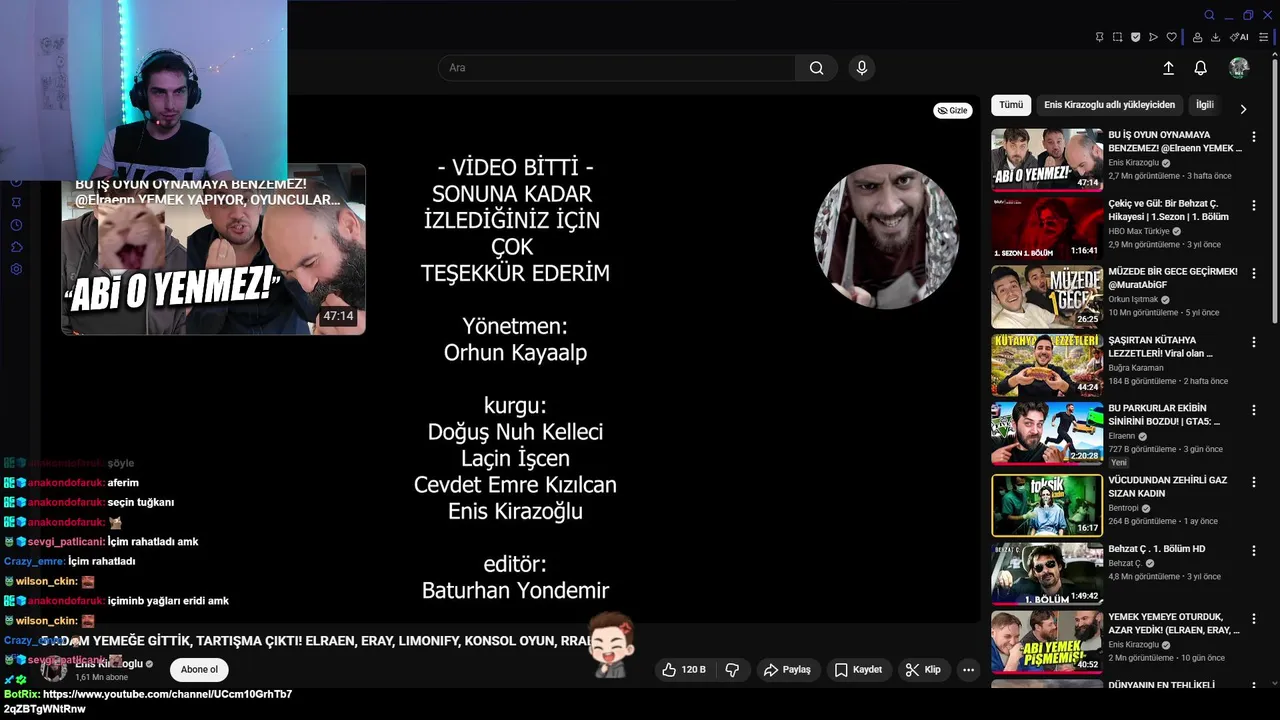Open VÜCUDUNDAN ZEHİRLİ GAZ SIZAN KADIN thumbnail

pos(1047,505)
